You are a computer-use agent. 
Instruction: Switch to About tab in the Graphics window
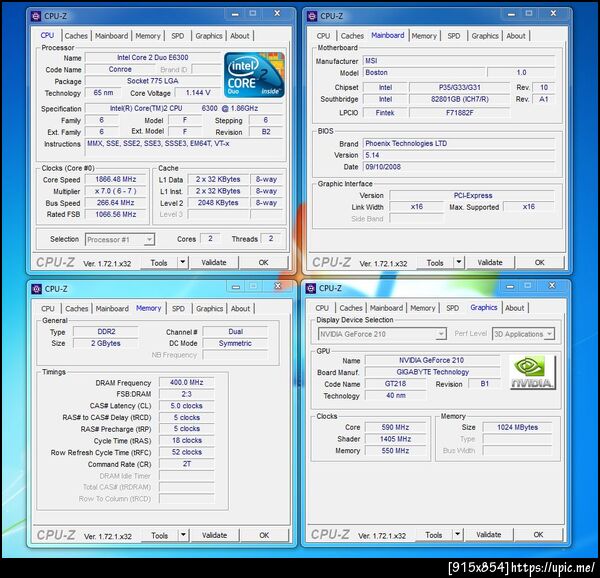tap(515, 308)
